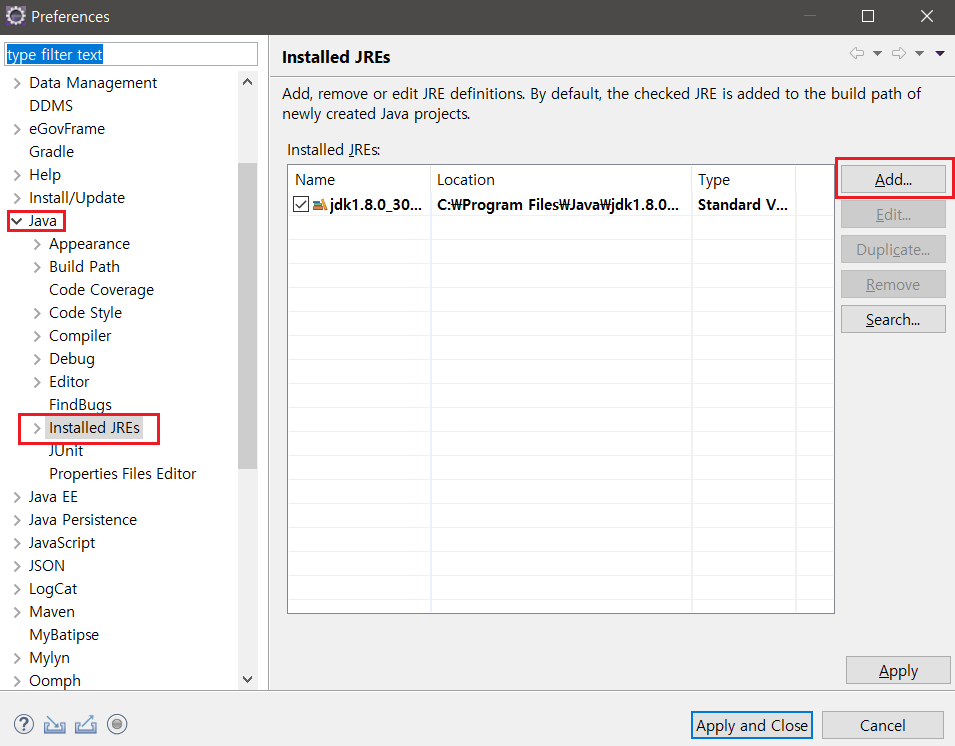Uncheck the jdk1.8.0 JRE checkbox

tap(301, 205)
